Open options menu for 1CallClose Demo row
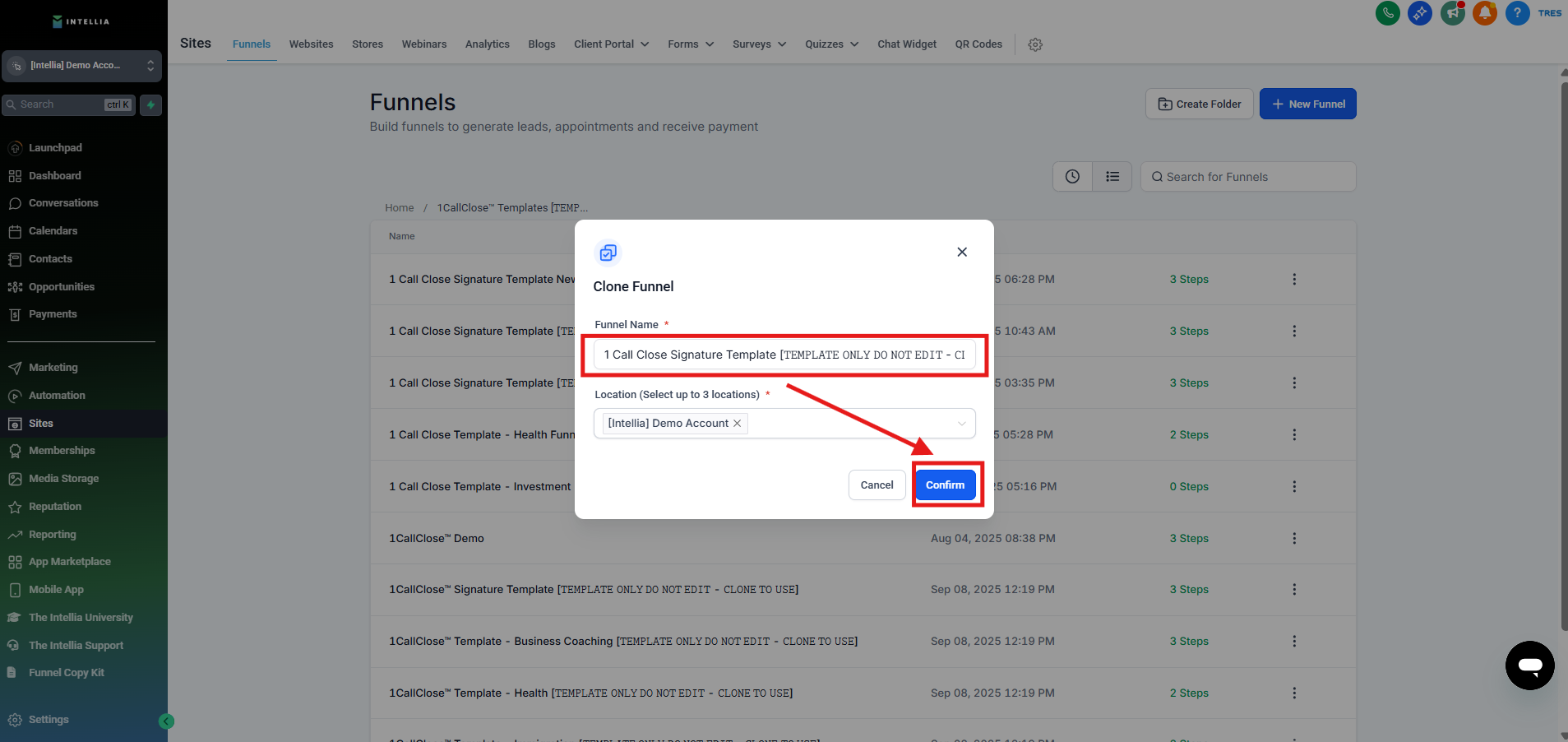 coord(1293,538)
